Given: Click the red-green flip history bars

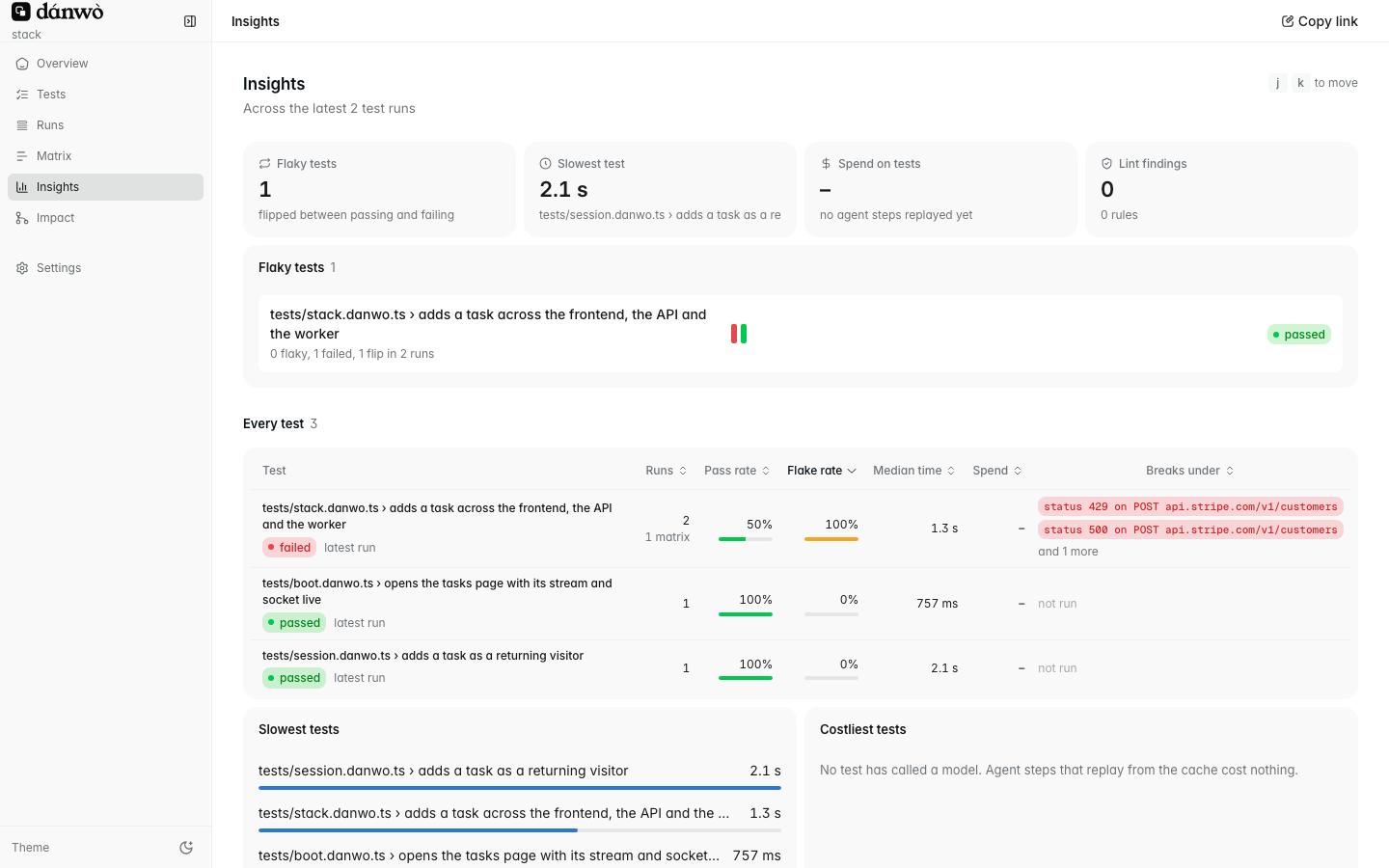Looking at the screenshot, I should [739, 334].
